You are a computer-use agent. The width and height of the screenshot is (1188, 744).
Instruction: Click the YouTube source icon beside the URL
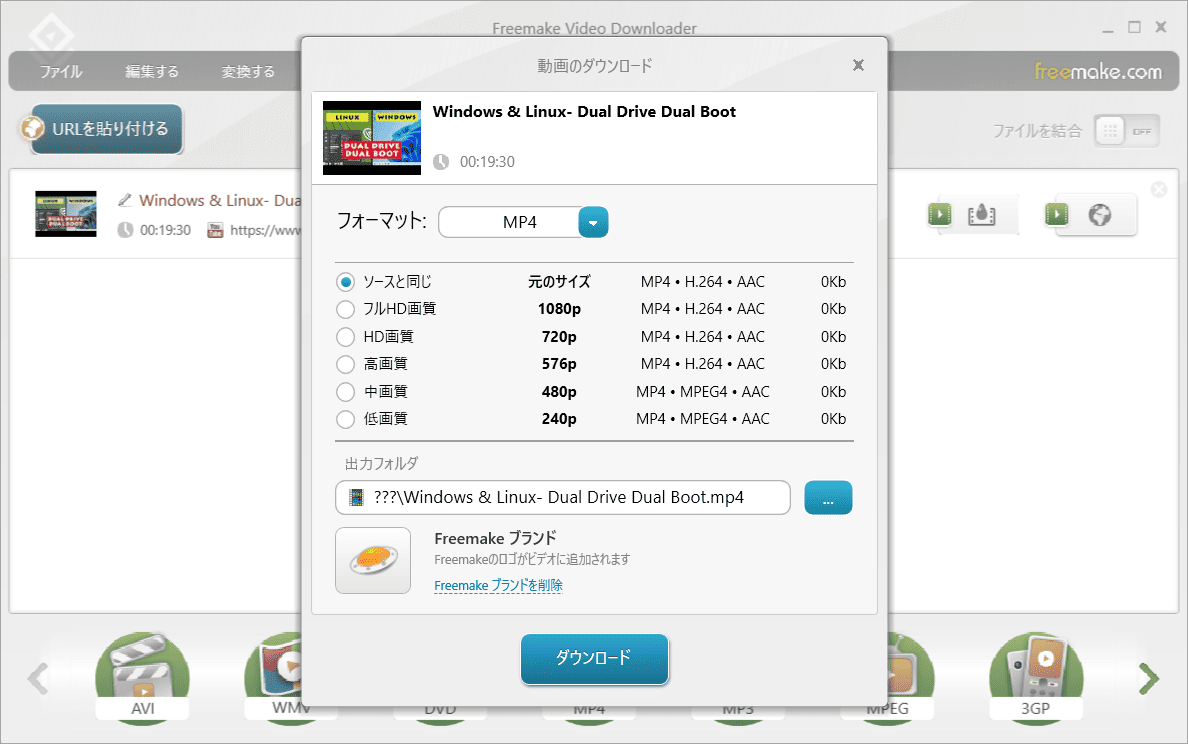[215, 230]
